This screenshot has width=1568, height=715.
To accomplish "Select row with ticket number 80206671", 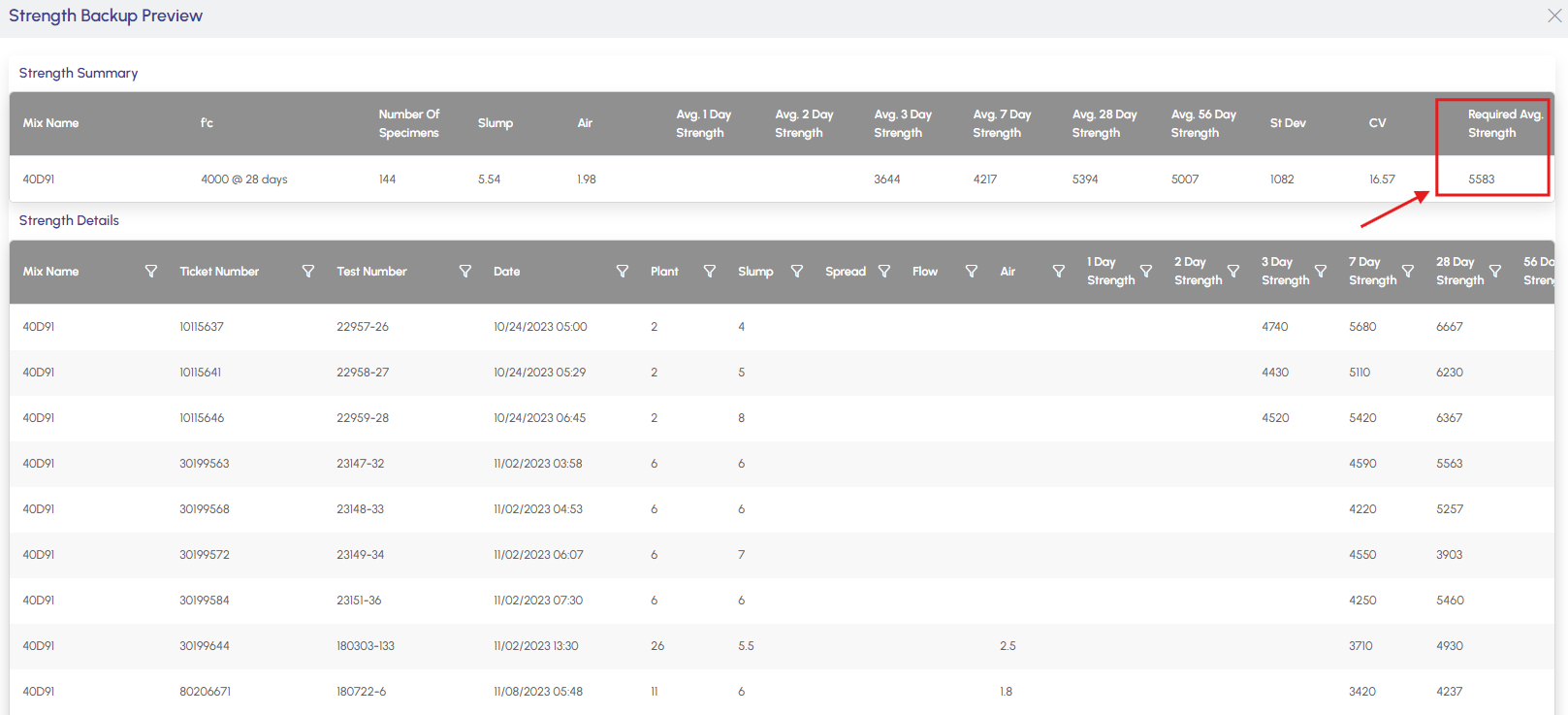I will coord(205,692).
